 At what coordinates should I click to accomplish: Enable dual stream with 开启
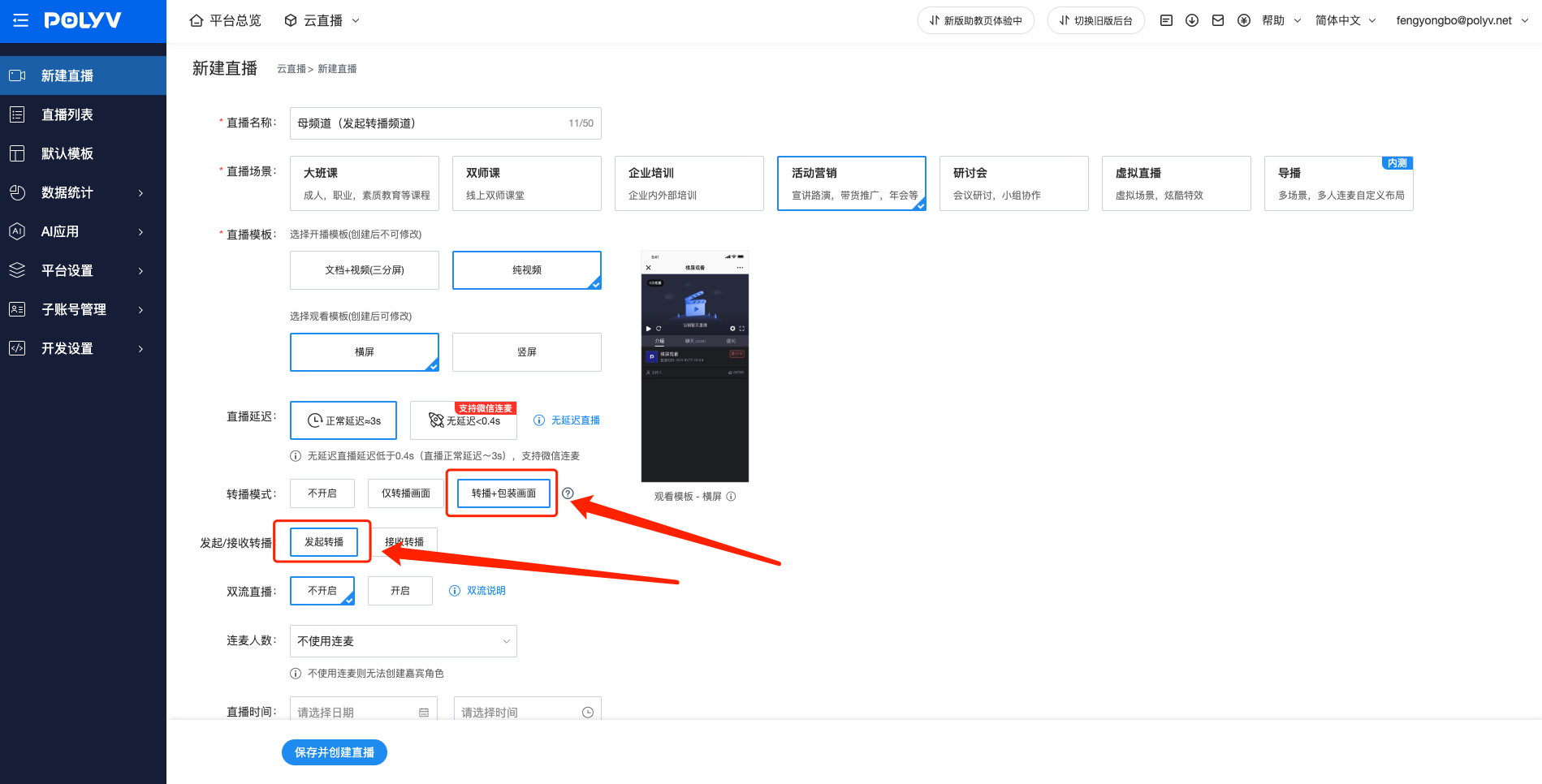click(400, 591)
